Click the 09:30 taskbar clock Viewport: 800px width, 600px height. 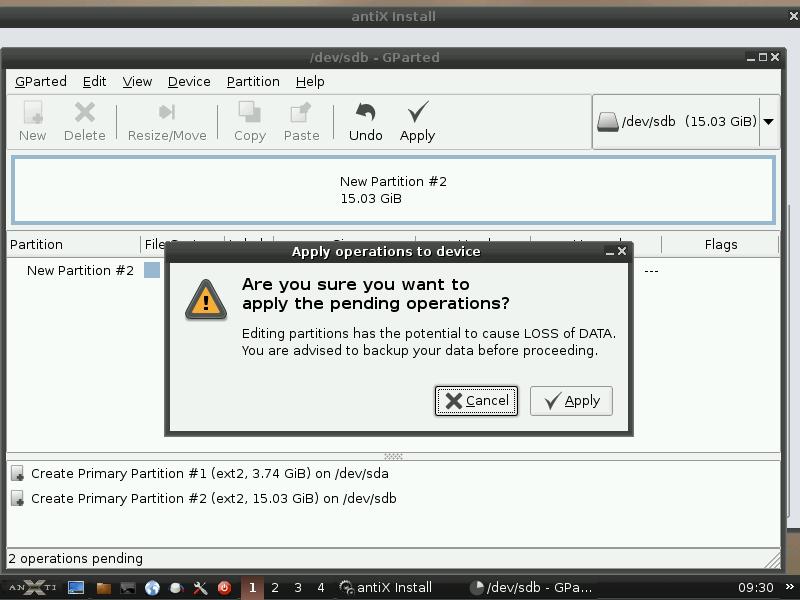756,588
